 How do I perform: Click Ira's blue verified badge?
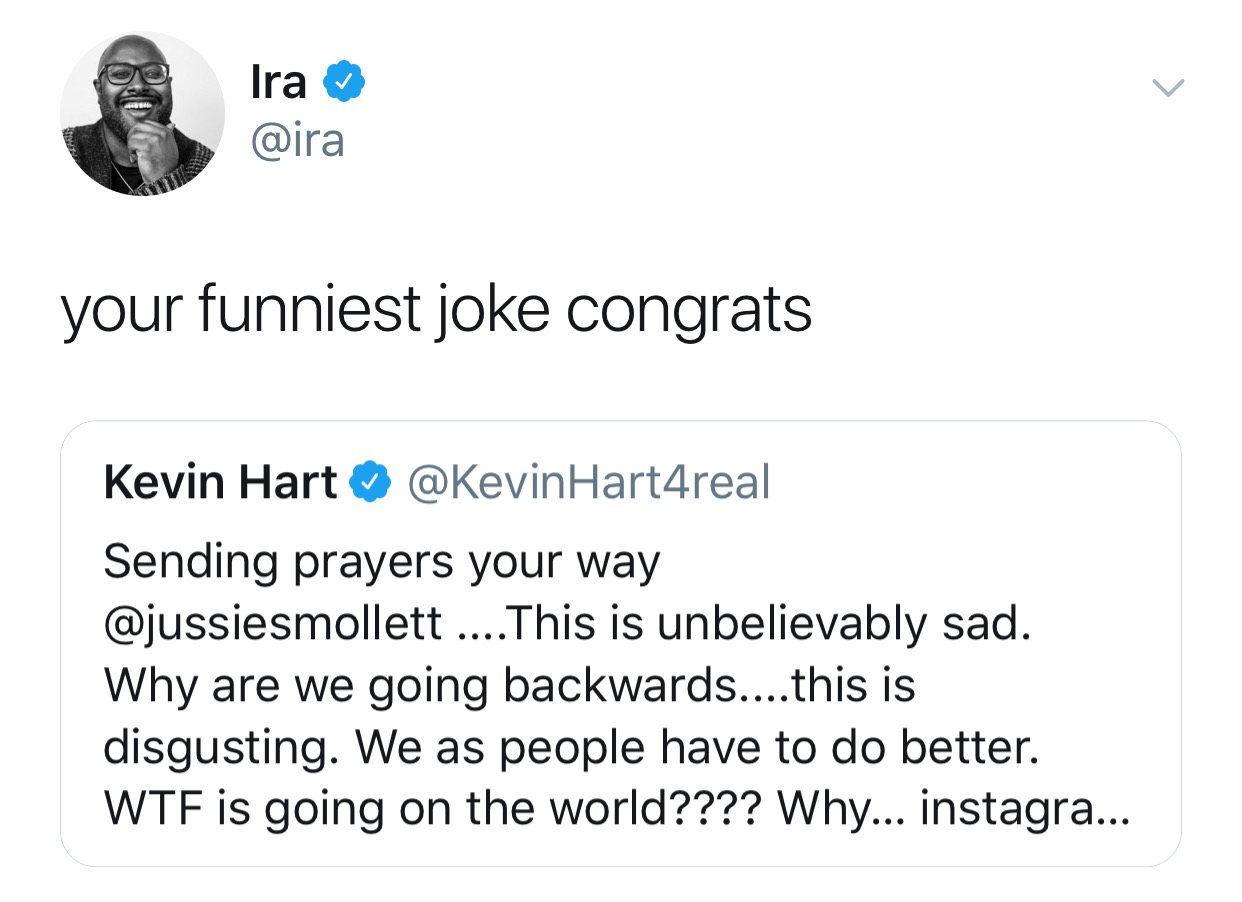point(343,83)
